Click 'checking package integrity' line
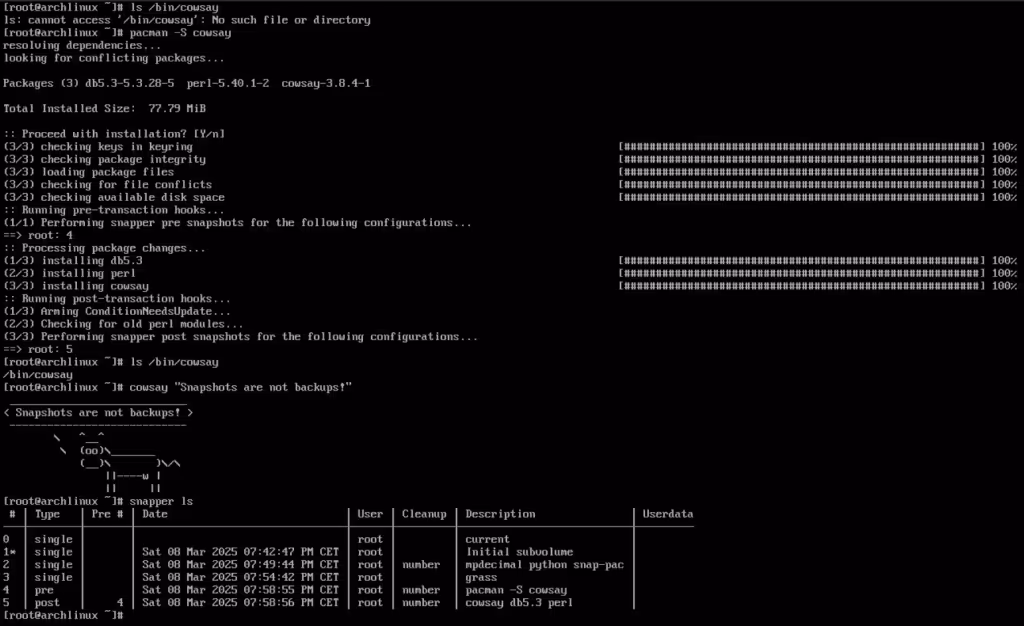This screenshot has width=1024, height=626. [x=104, y=159]
